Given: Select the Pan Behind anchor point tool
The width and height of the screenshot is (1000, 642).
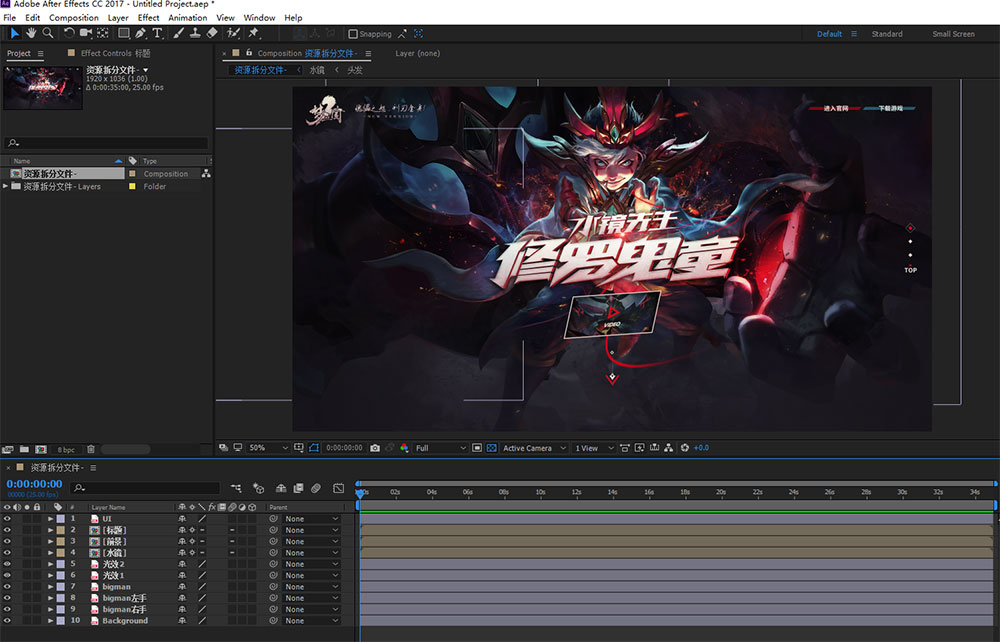Looking at the screenshot, I should 103,33.
